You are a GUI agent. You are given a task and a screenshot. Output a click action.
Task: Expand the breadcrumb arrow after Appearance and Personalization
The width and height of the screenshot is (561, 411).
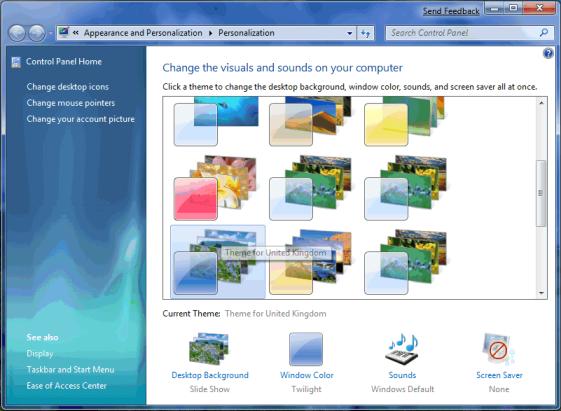pyautogui.click(x=210, y=33)
